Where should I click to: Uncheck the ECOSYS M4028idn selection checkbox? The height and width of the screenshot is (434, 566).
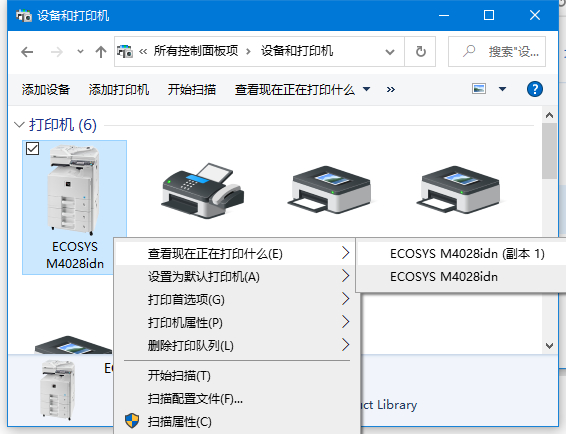click(32, 148)
